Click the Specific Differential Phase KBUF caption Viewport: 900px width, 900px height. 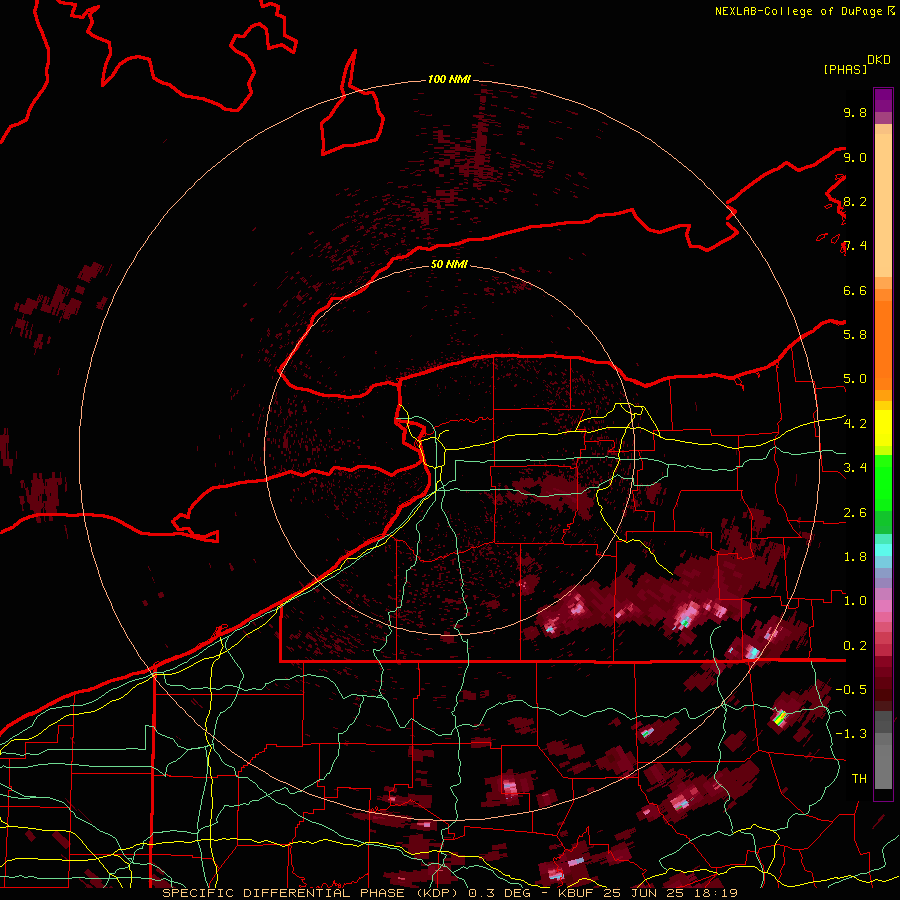449,893
